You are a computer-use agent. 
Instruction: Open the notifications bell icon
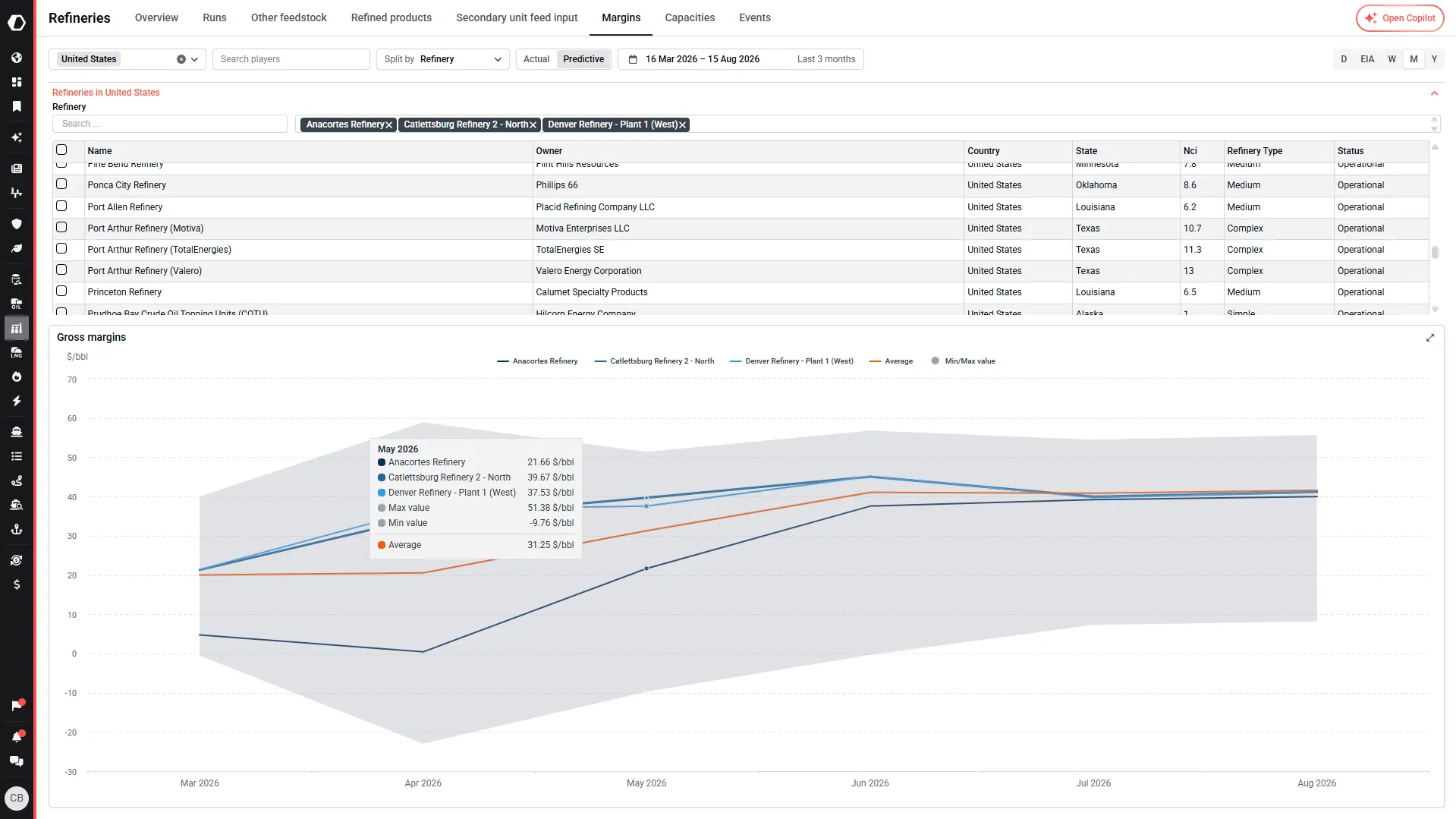point(17,737)
